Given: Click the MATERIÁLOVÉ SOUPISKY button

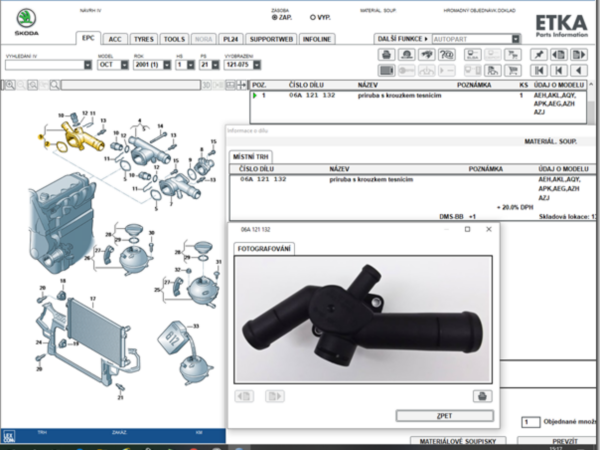Looking at the screenshot, I should [460, 441].
